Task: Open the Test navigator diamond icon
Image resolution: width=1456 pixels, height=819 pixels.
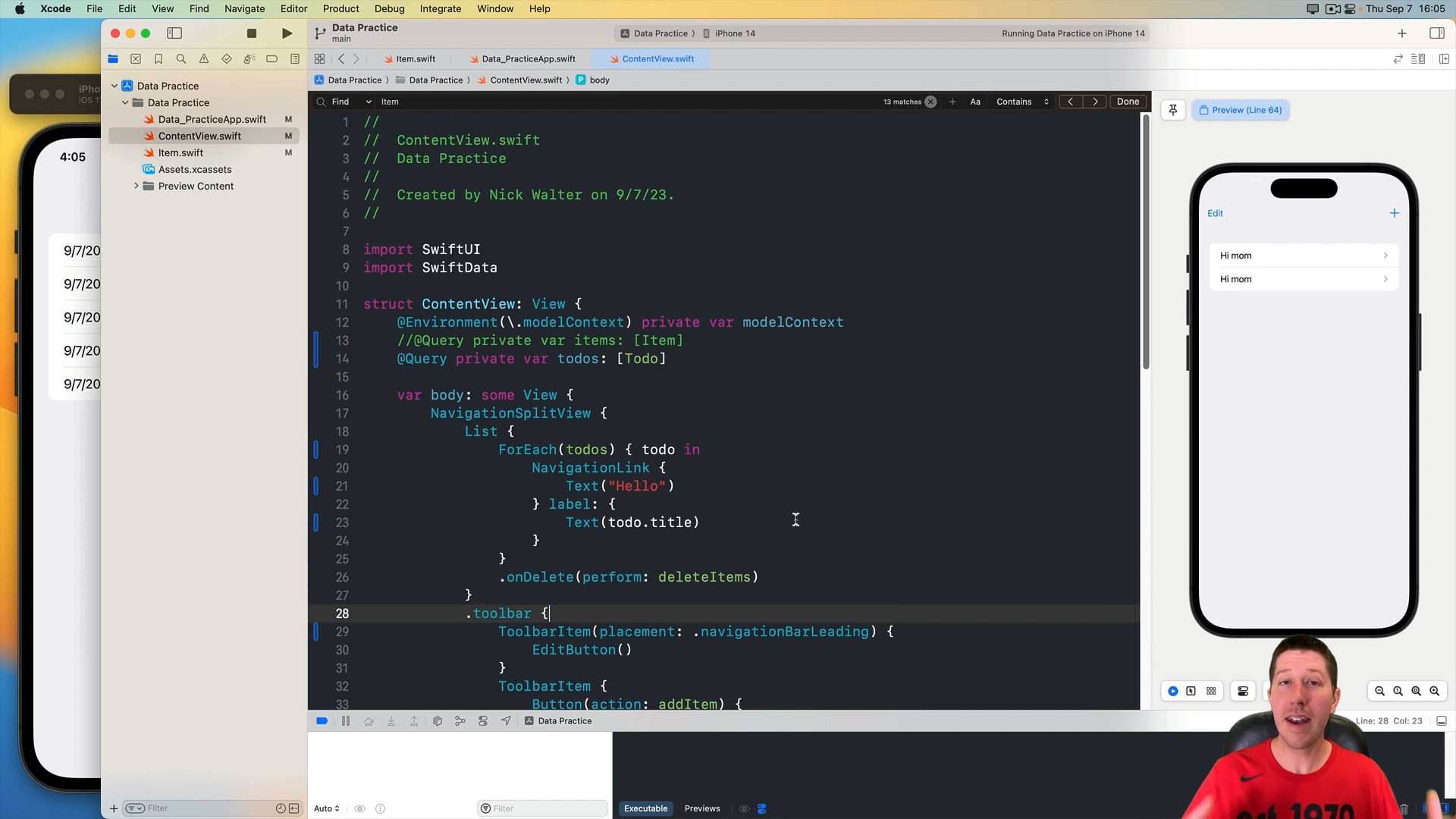Action: pos(227,59)
